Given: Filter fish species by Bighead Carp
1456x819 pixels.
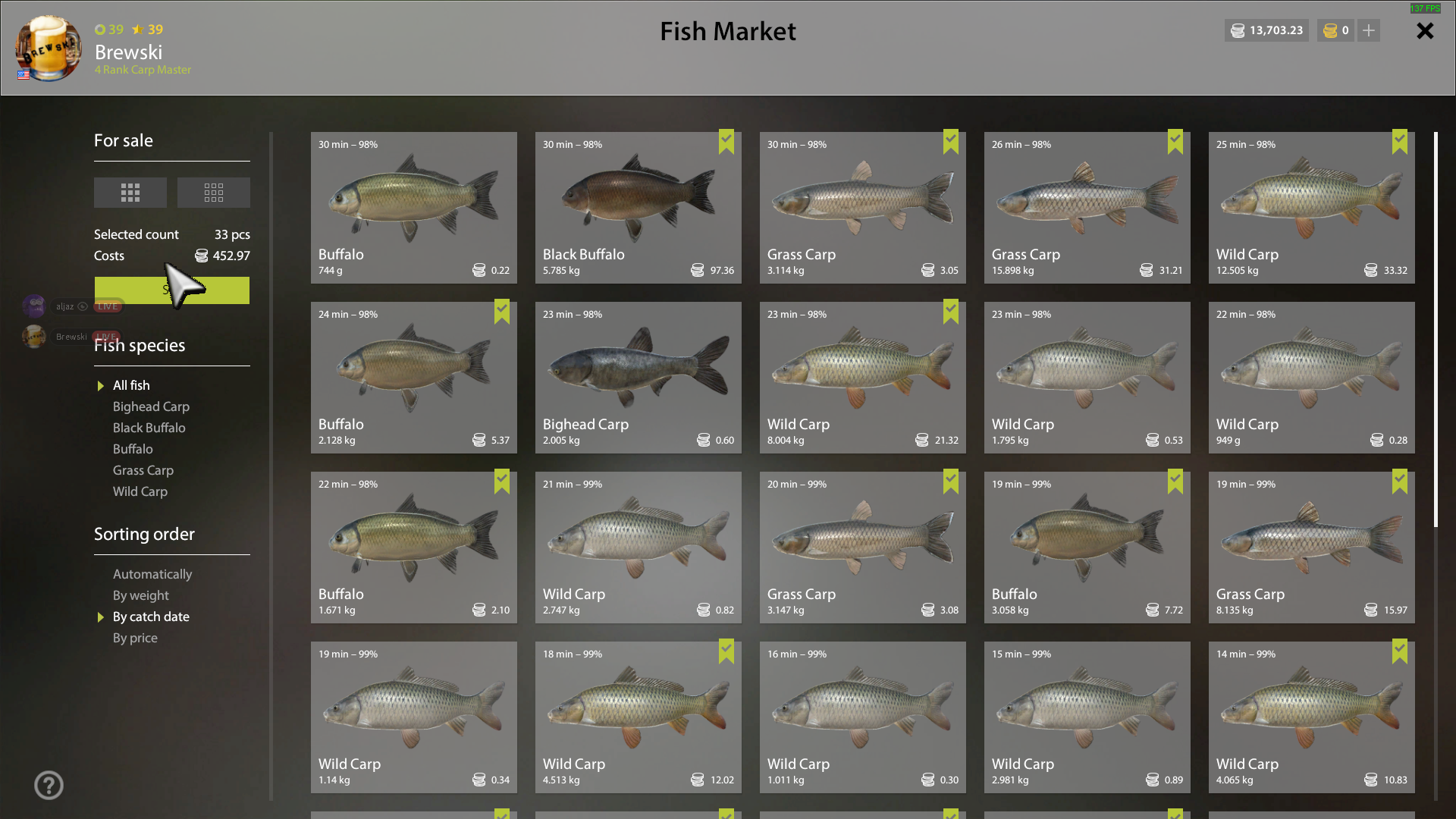Looking at the screenshot, I should click(x=151, y=406).
